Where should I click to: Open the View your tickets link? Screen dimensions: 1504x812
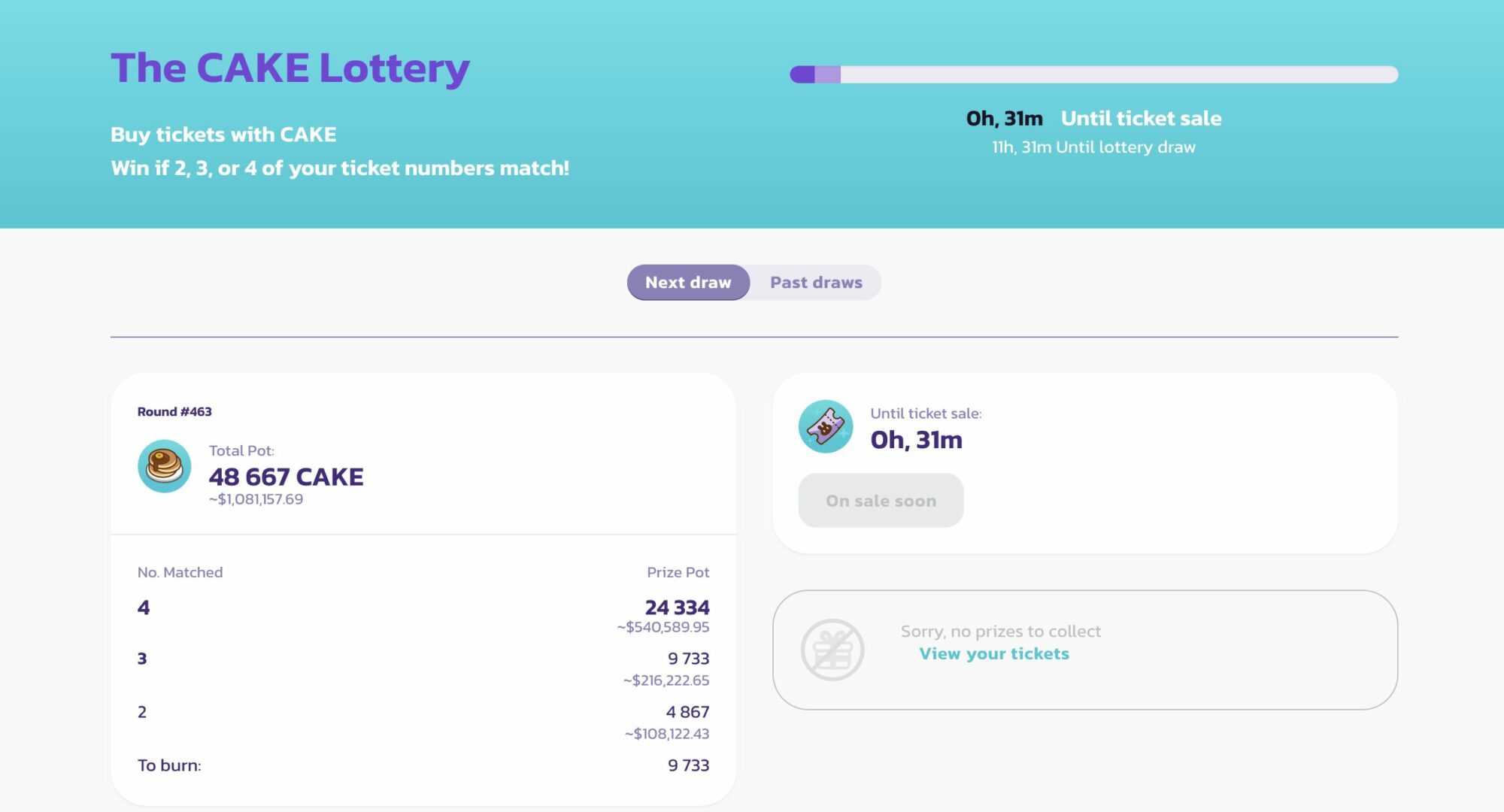coord(994,654)
